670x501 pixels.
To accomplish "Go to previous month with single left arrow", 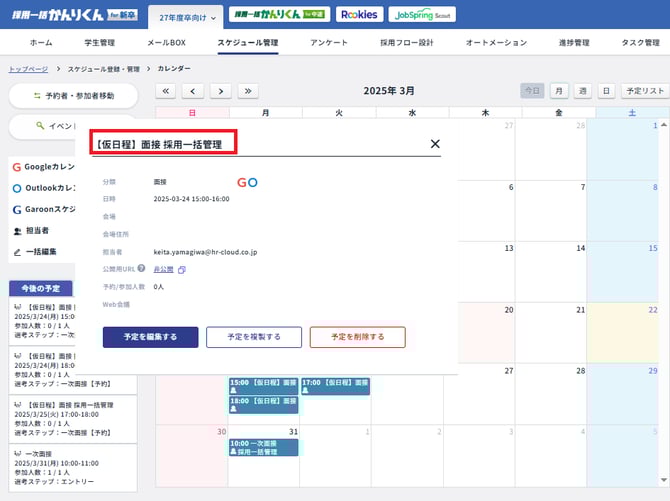I will coord(194,91).
